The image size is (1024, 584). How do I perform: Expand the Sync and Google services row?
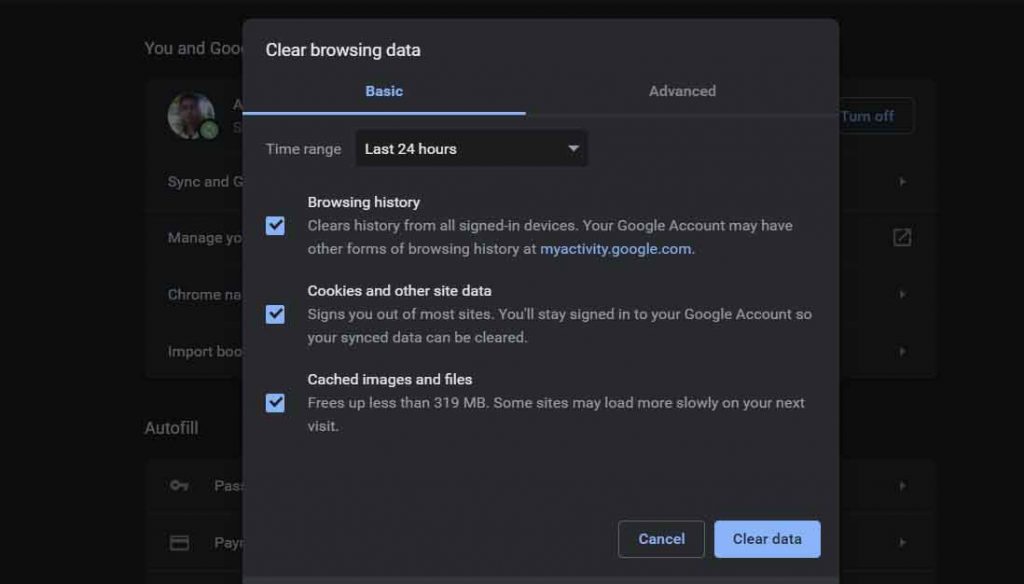tap(902, 181)
